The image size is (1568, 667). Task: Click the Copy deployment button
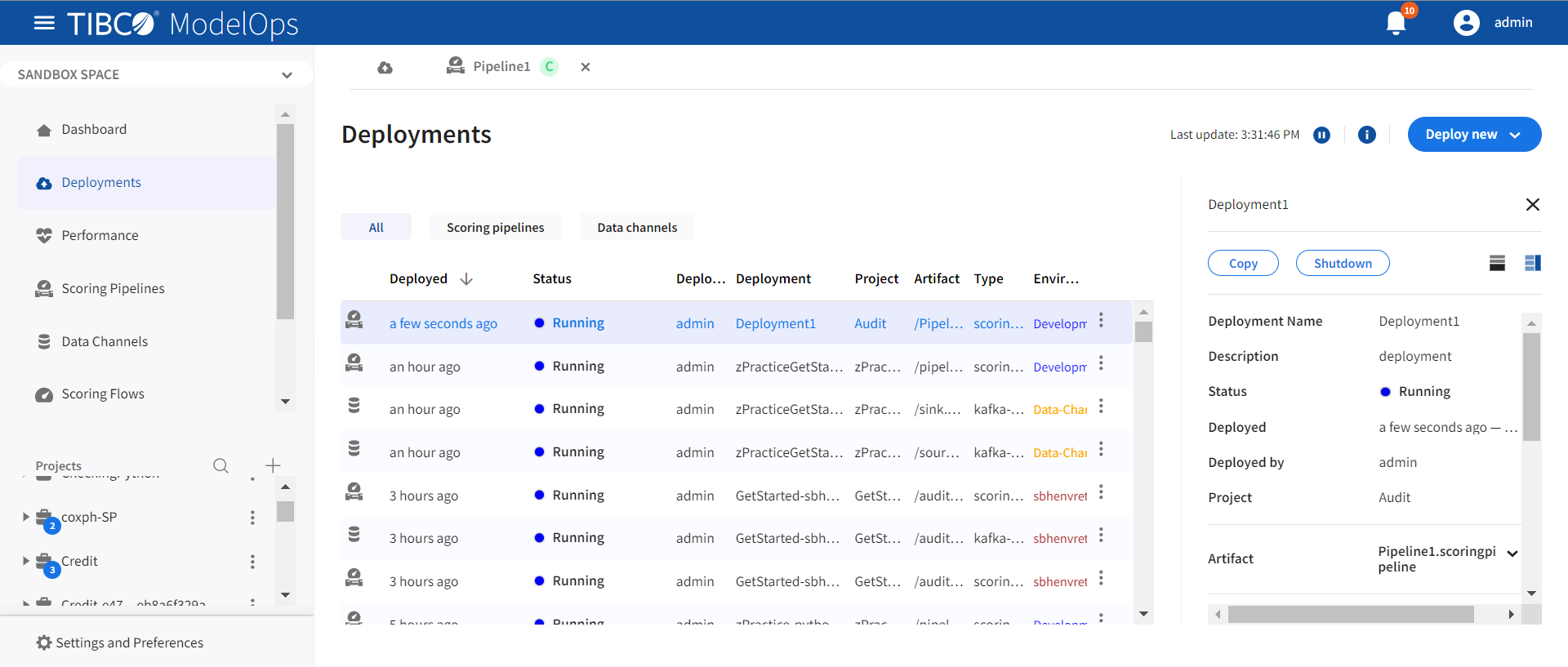(1242, 263)
